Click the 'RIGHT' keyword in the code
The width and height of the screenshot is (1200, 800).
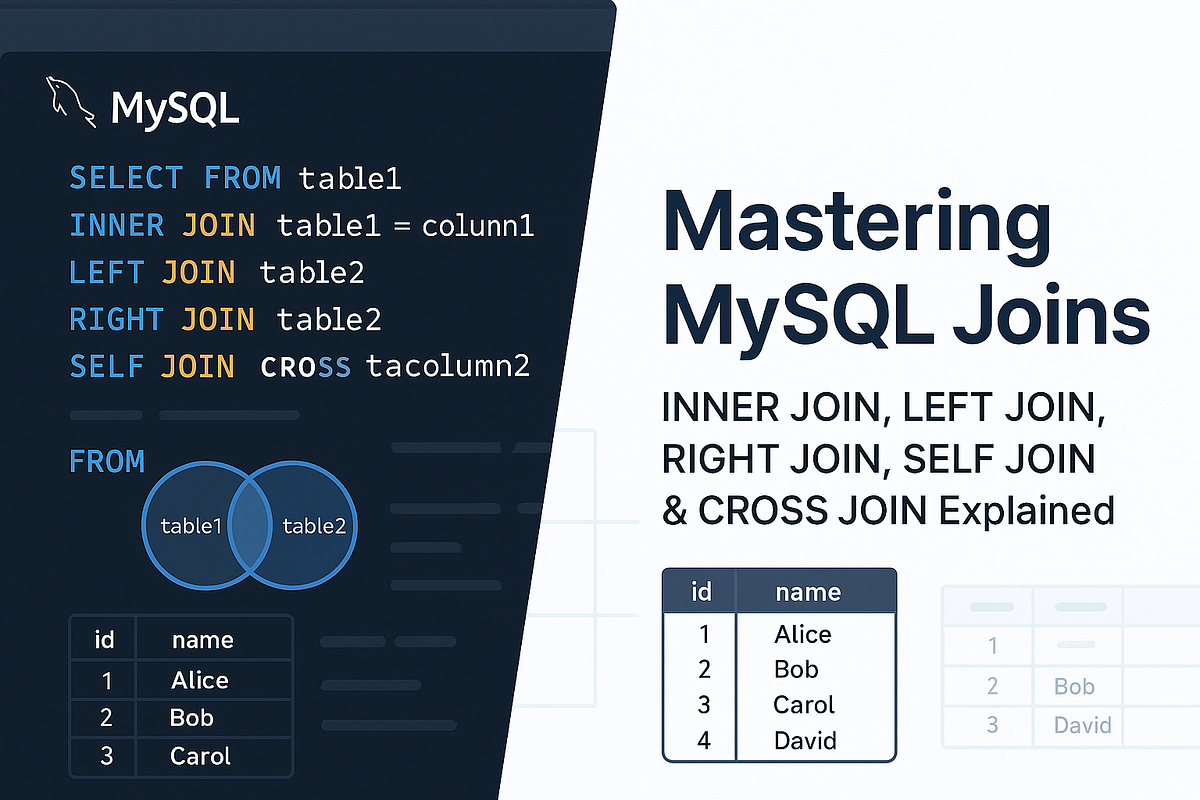click(116, 319)
